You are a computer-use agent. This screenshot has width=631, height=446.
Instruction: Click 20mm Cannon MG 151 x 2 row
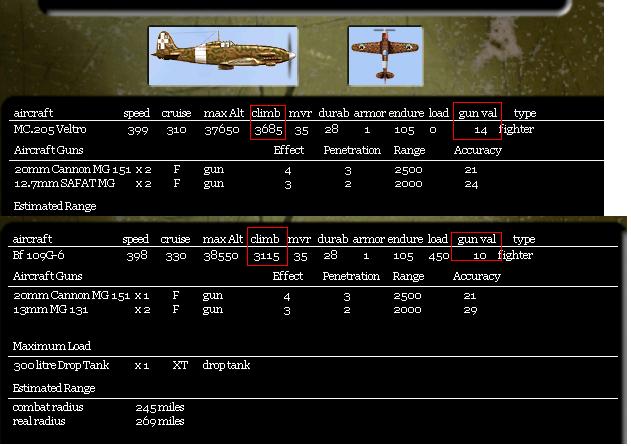tap(245, 169)
